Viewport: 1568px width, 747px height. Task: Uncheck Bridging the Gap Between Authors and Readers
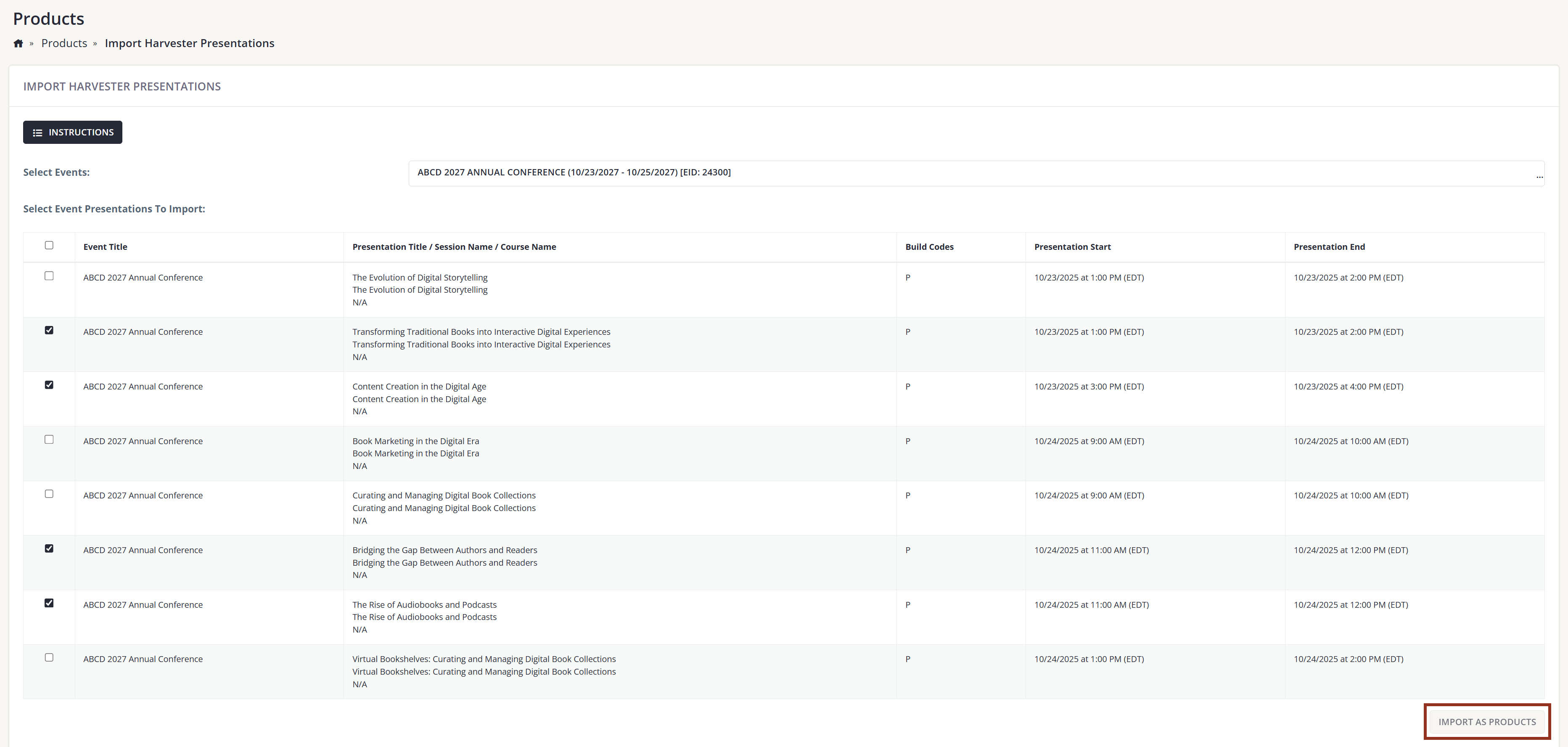coord(49,548)
